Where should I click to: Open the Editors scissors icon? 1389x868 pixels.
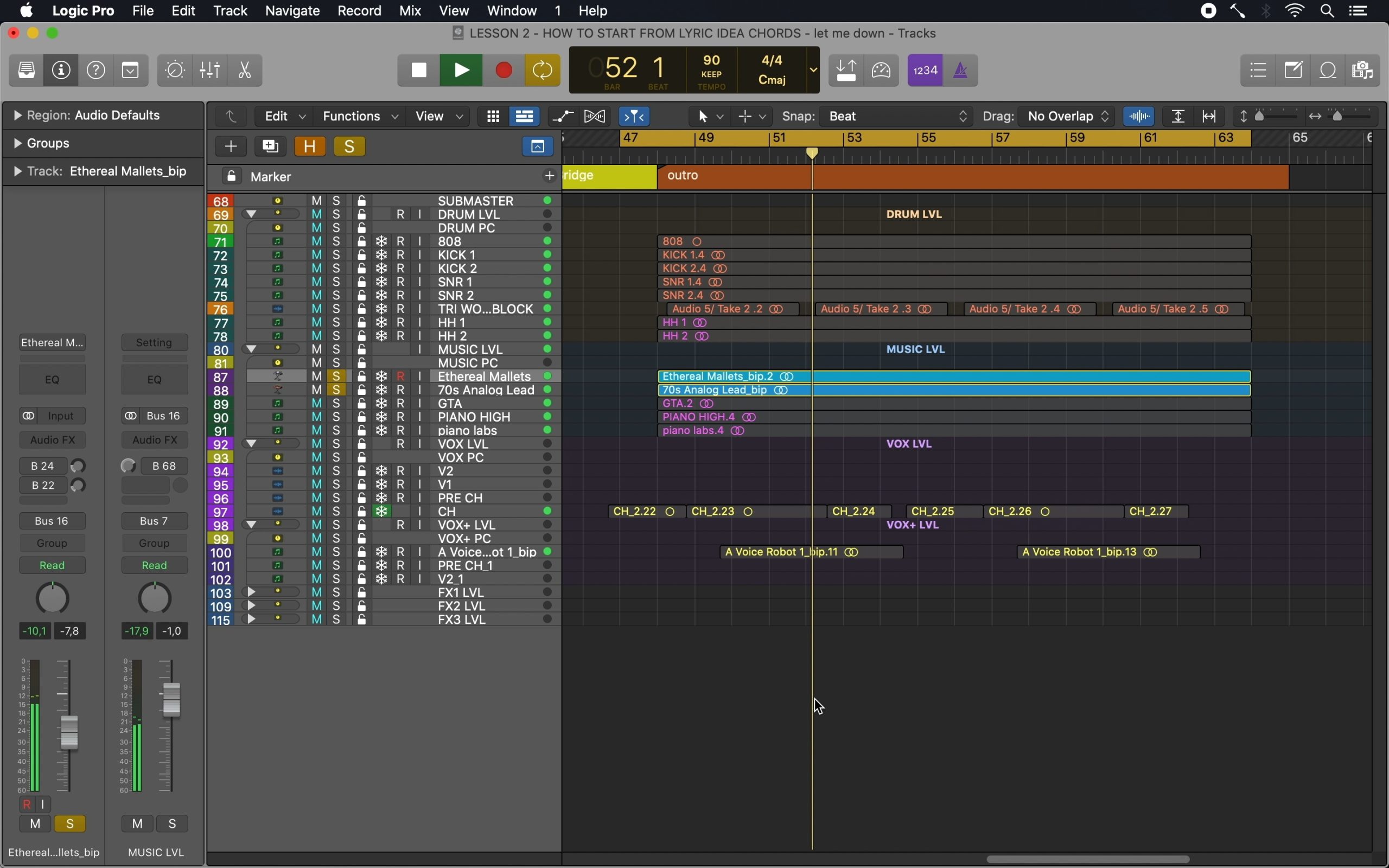[x=245, y=71]
